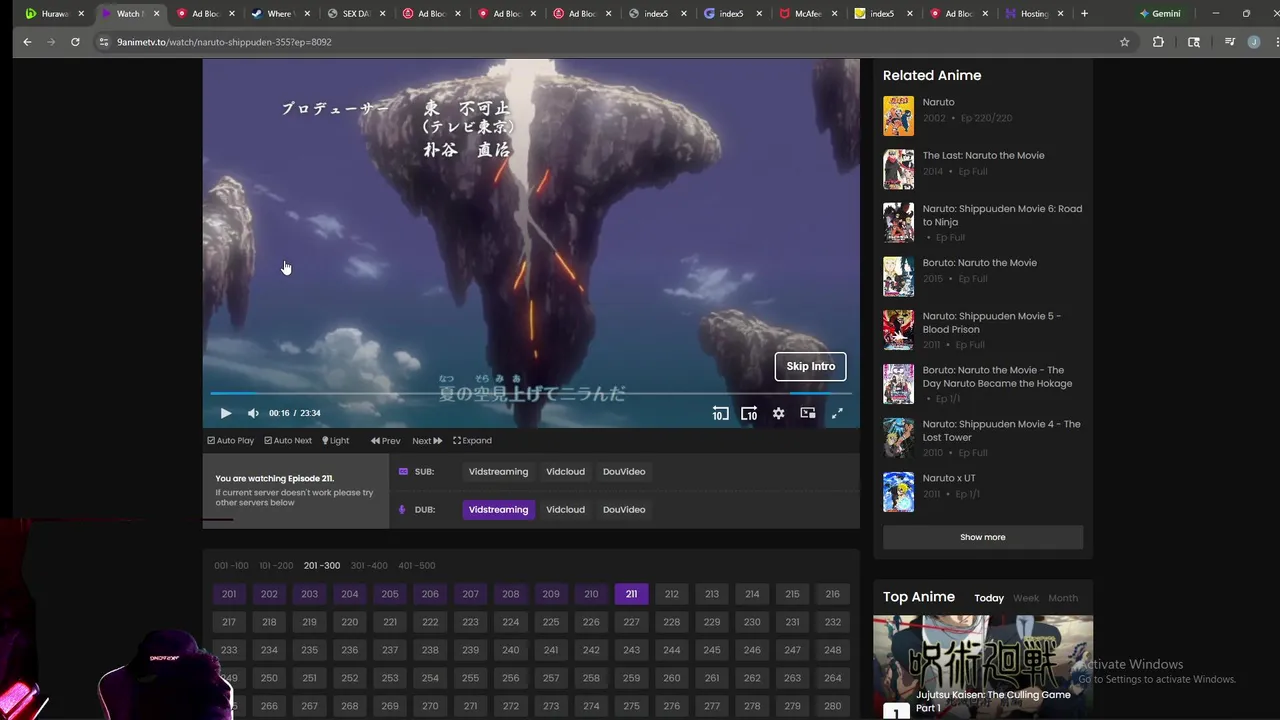Switch Top Anime to Today
The width and height of the screenshot is (1280, 720).
989,598
